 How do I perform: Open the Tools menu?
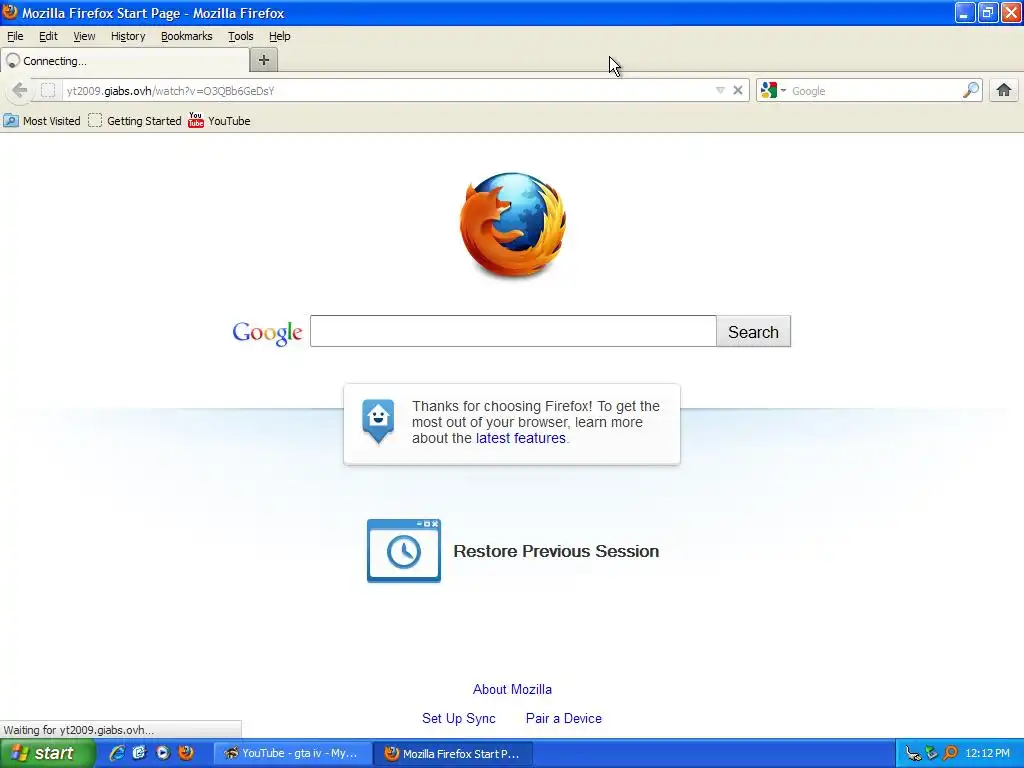click(x=240, y=36)
